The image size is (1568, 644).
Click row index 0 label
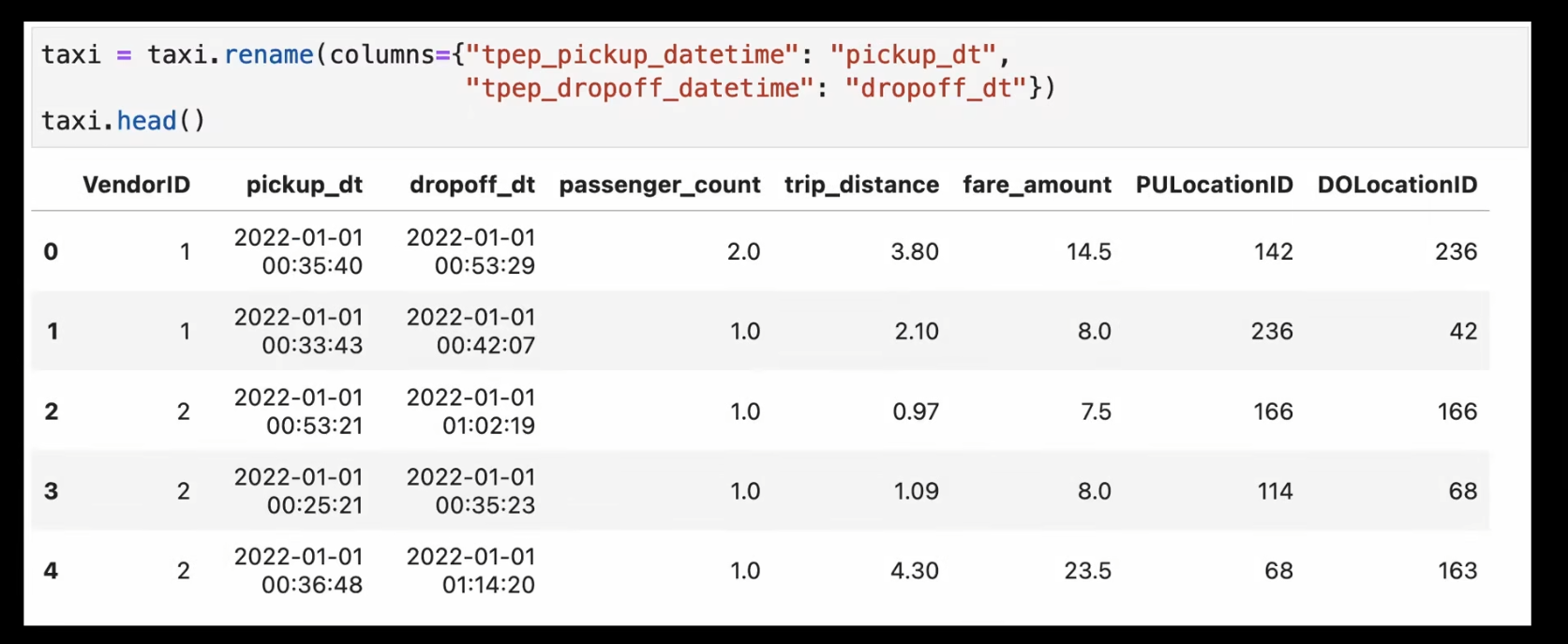(x=51, y=251)
